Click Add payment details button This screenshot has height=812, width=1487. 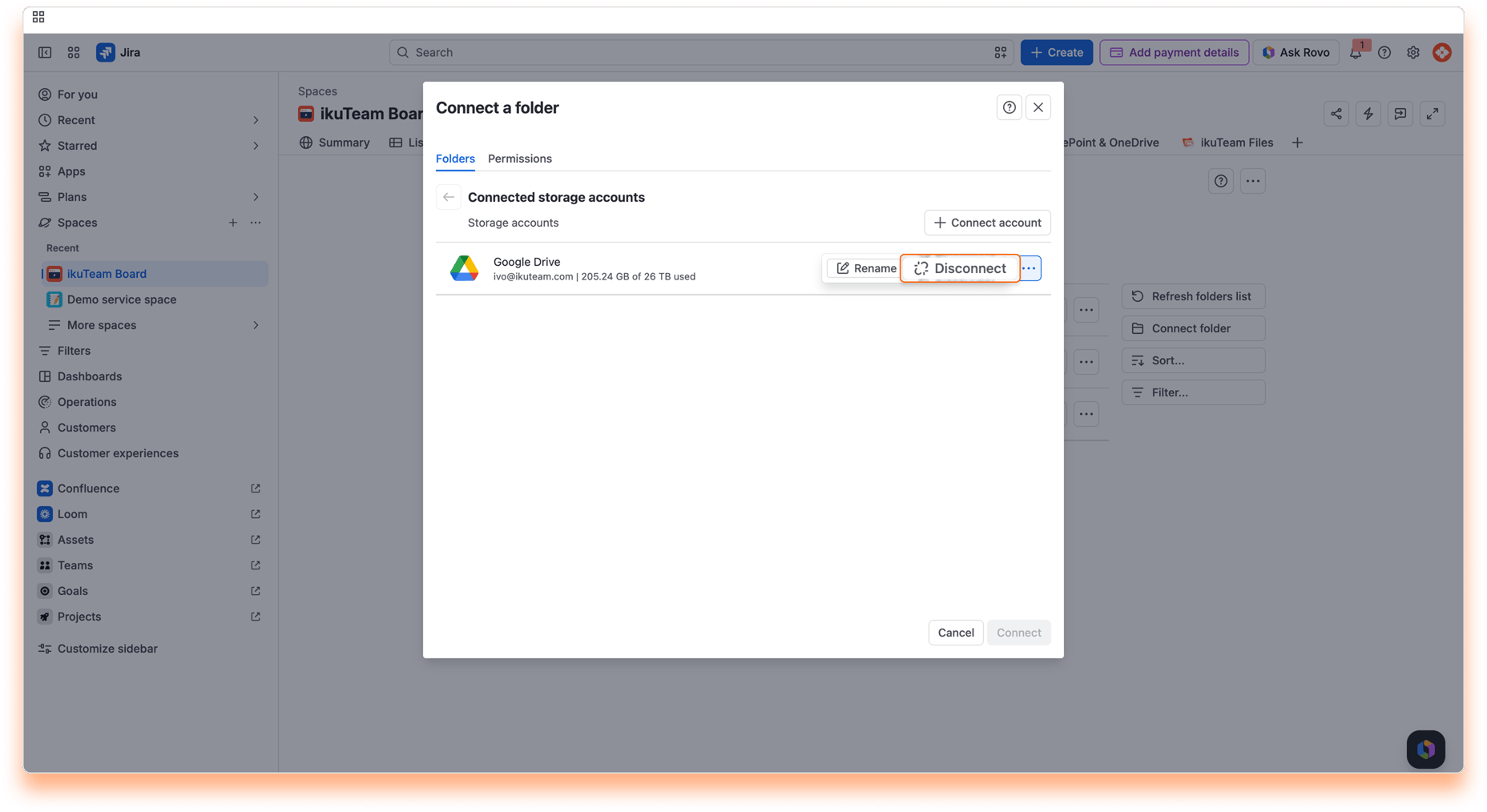(1174, 52)
